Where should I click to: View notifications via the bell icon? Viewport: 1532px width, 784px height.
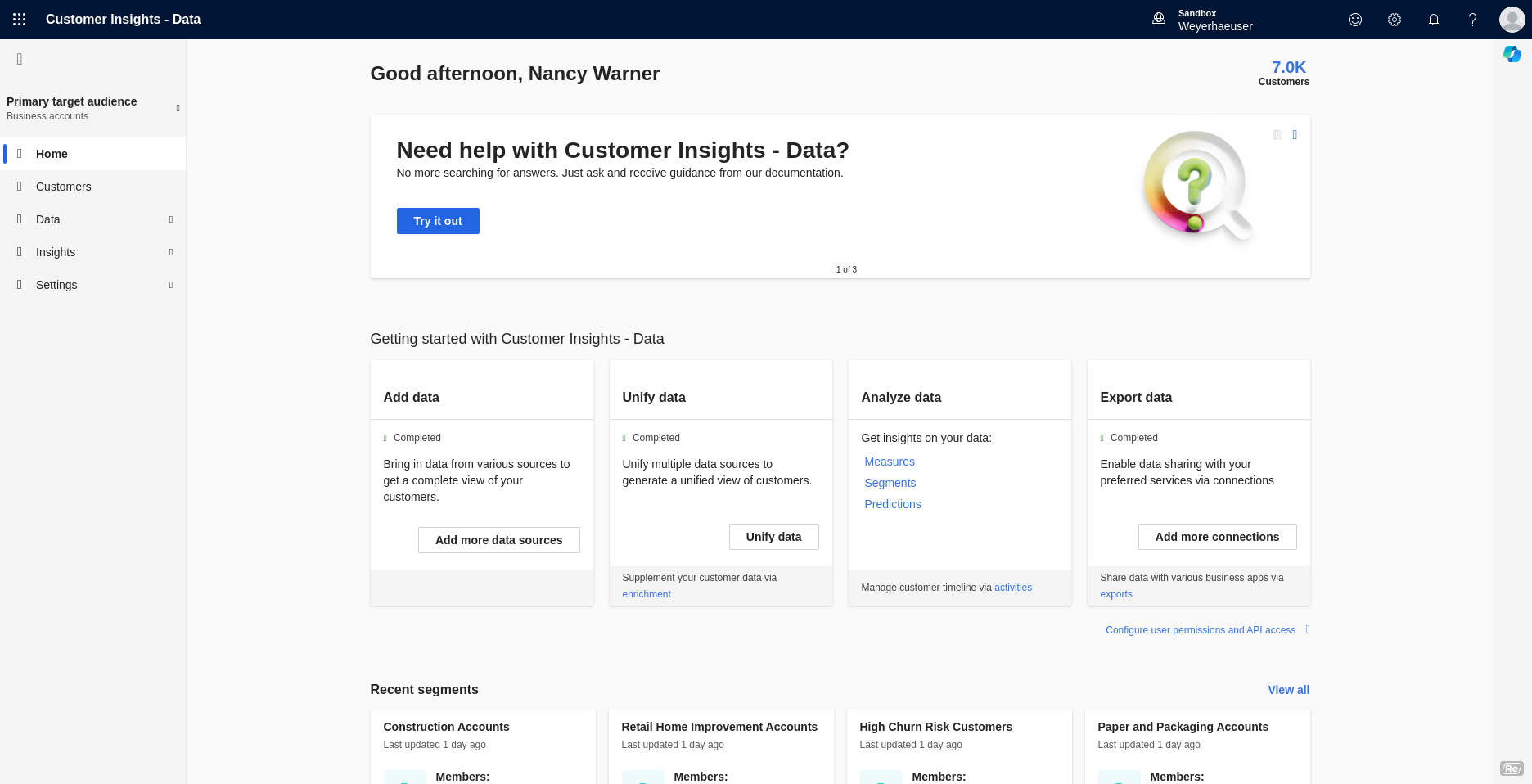click(x=1433, y=19)
